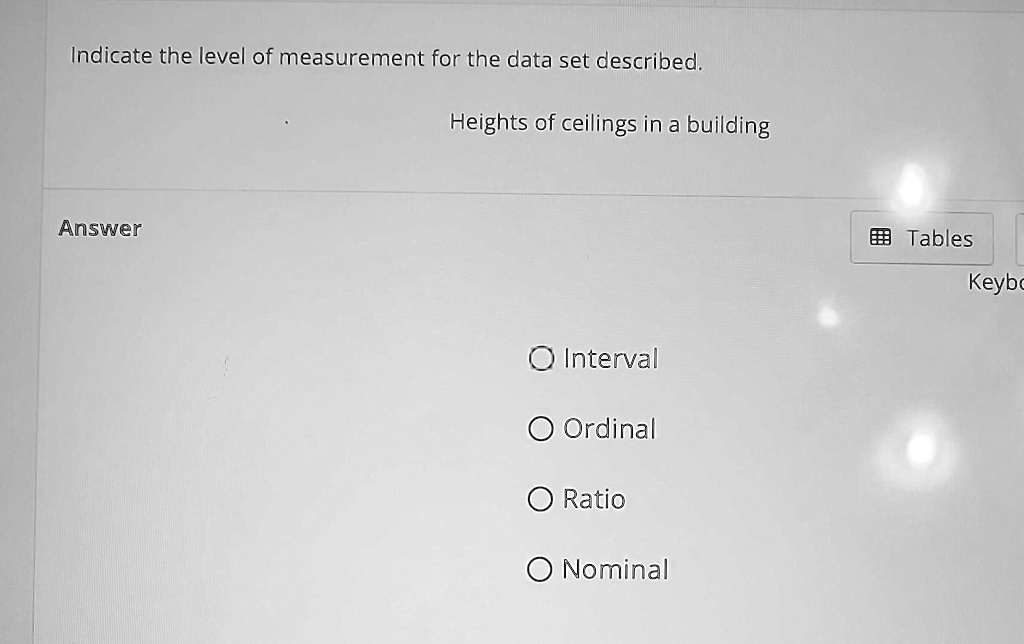The width and height of the screenshot is (1024, 644).
Task: Click the Interval answer label
Action: [610, 358]
